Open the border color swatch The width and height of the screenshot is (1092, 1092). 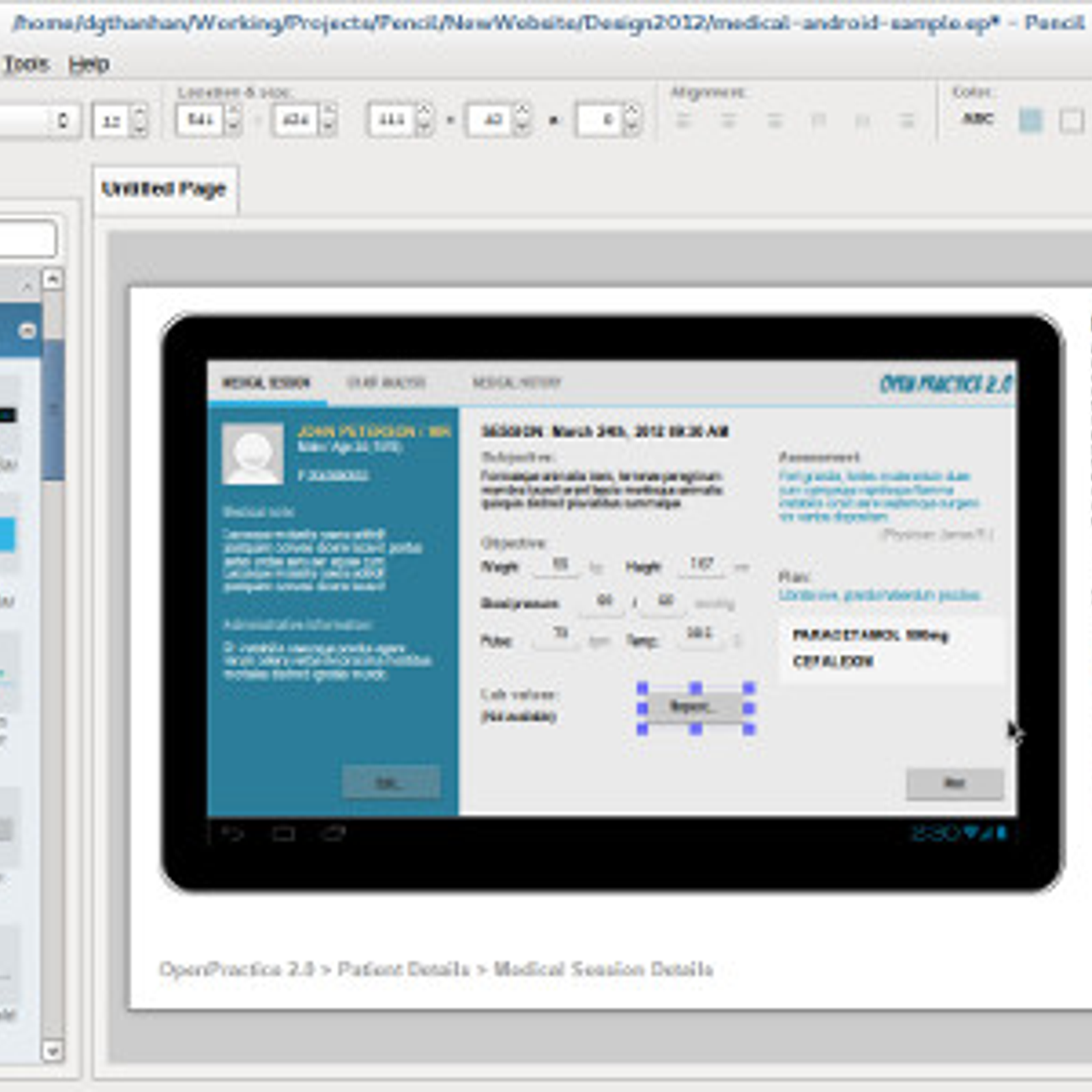pyautogui.click(x=1072, y=121)
